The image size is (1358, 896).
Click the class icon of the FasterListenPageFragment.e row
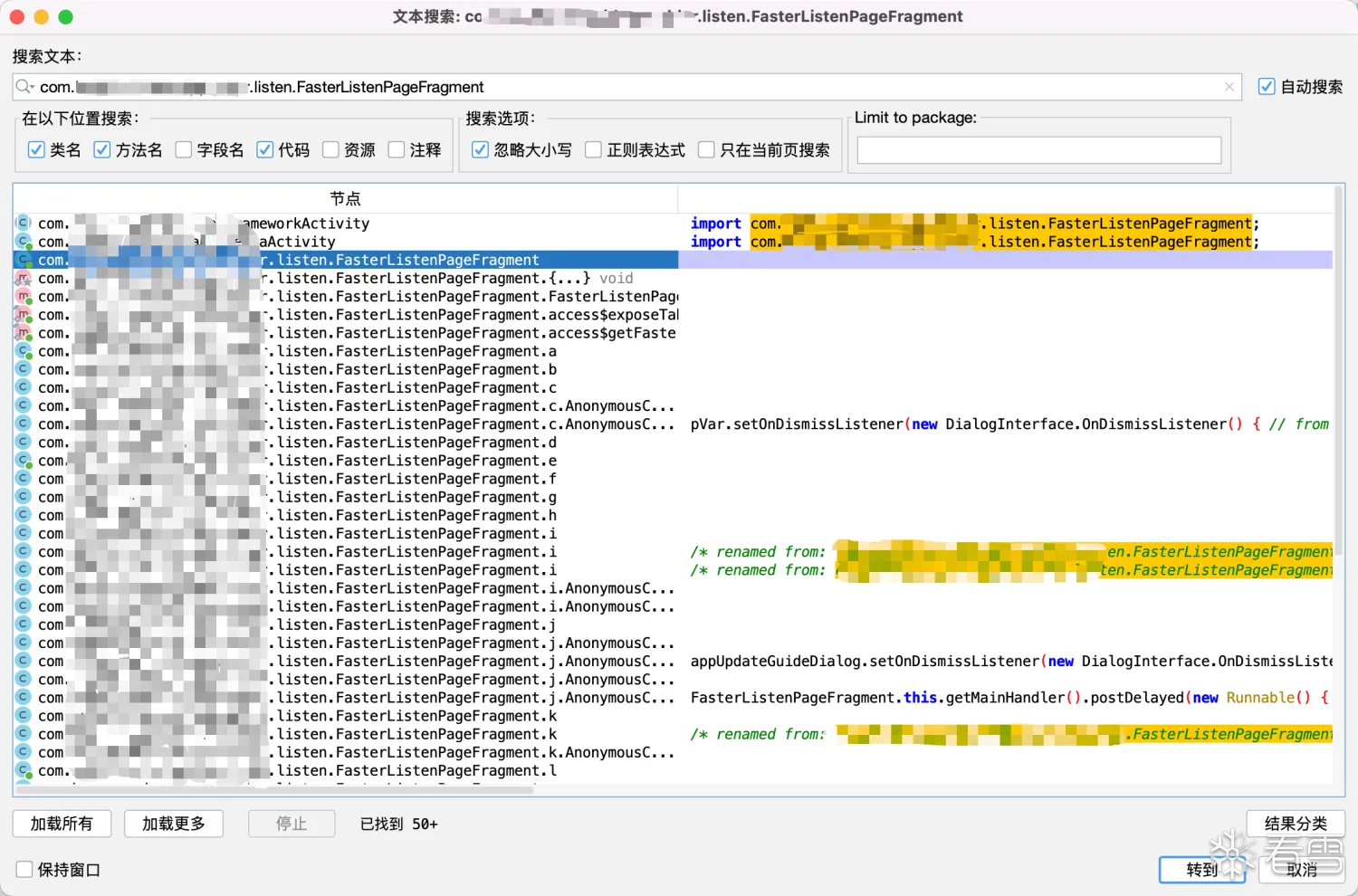[x=24, y=460]
